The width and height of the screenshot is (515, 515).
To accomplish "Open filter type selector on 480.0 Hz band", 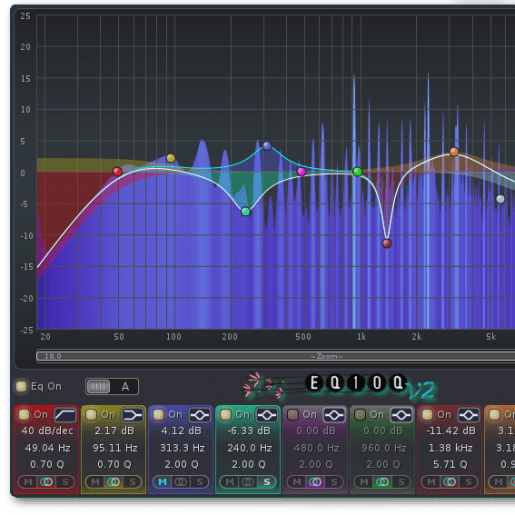I will tap(334, 415).
